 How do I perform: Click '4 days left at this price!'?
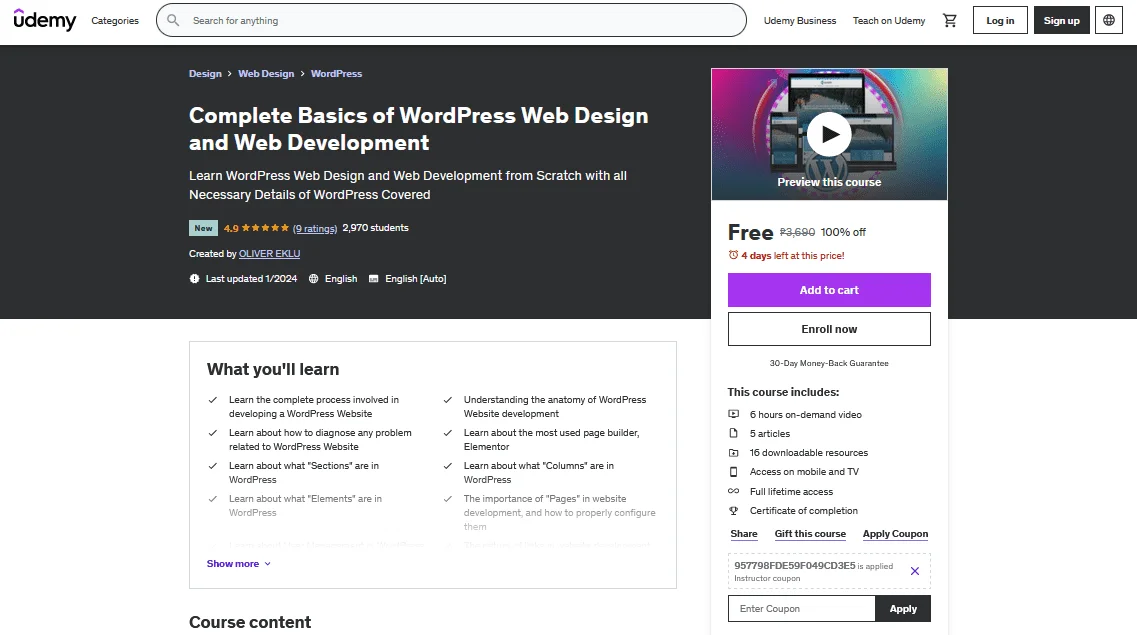793,255
